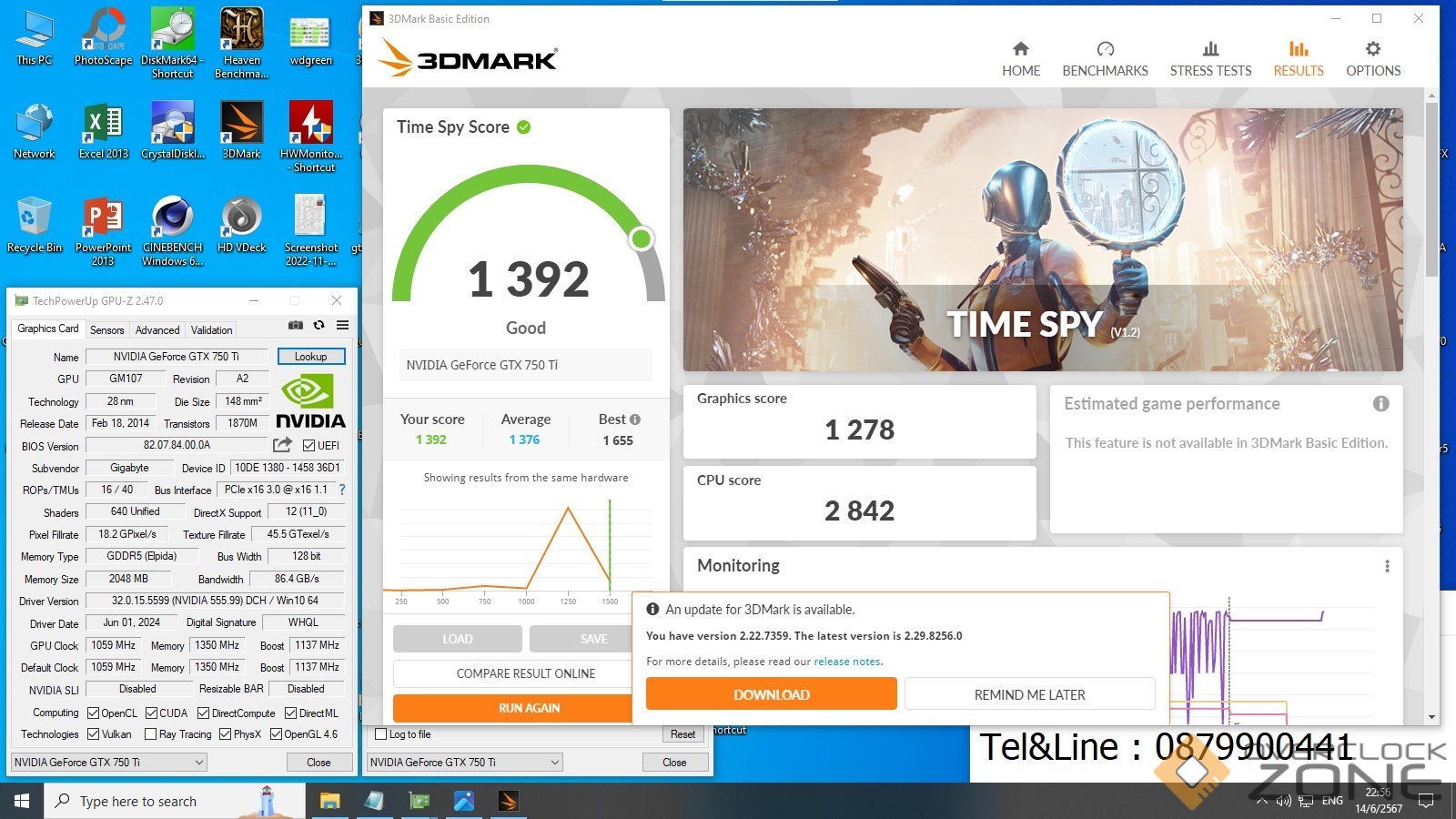1456x819 pixels.
Task: Click the ENG input language indicator
Action: [1332, 801]
